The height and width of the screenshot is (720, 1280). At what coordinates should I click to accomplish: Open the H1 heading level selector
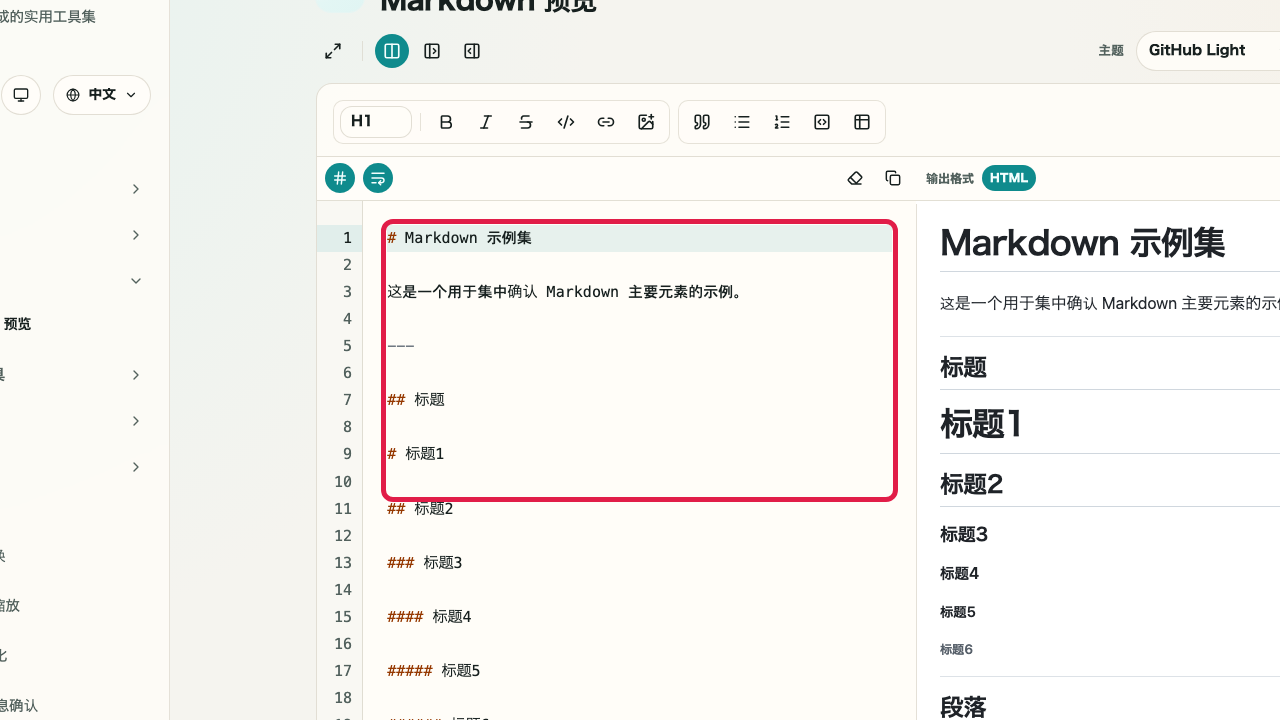[376, 122]
